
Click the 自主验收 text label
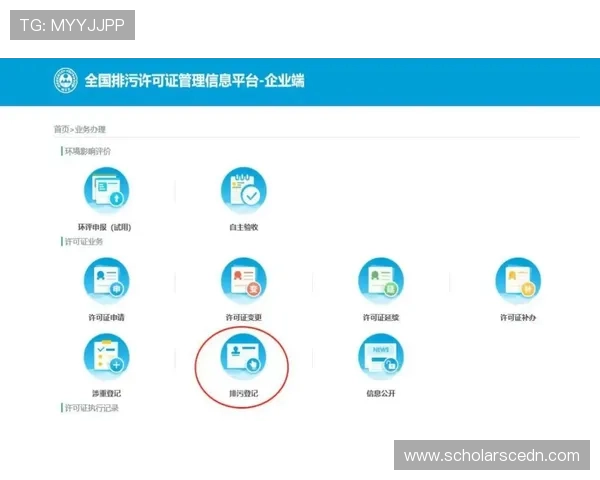[x=244, y=227]
